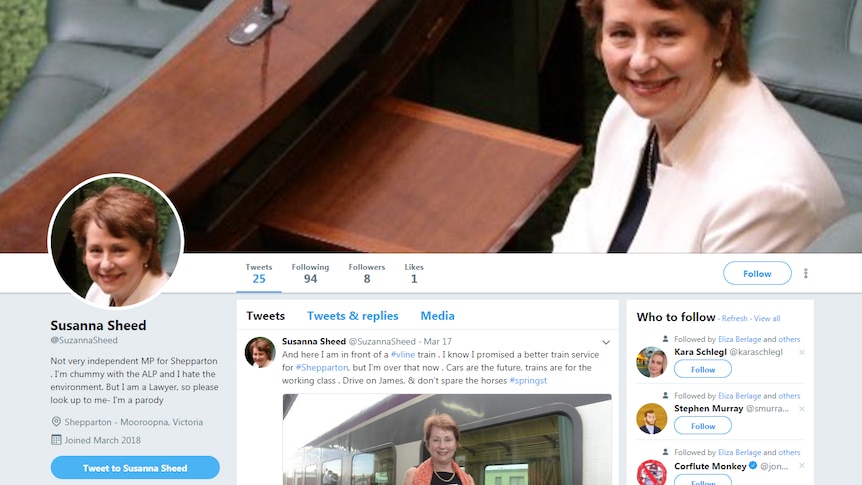Viewport: 862px width, 485px height.
Task: Dismiss Corflute Monkey follow suggestion
Action: click(x=802, y=465)
